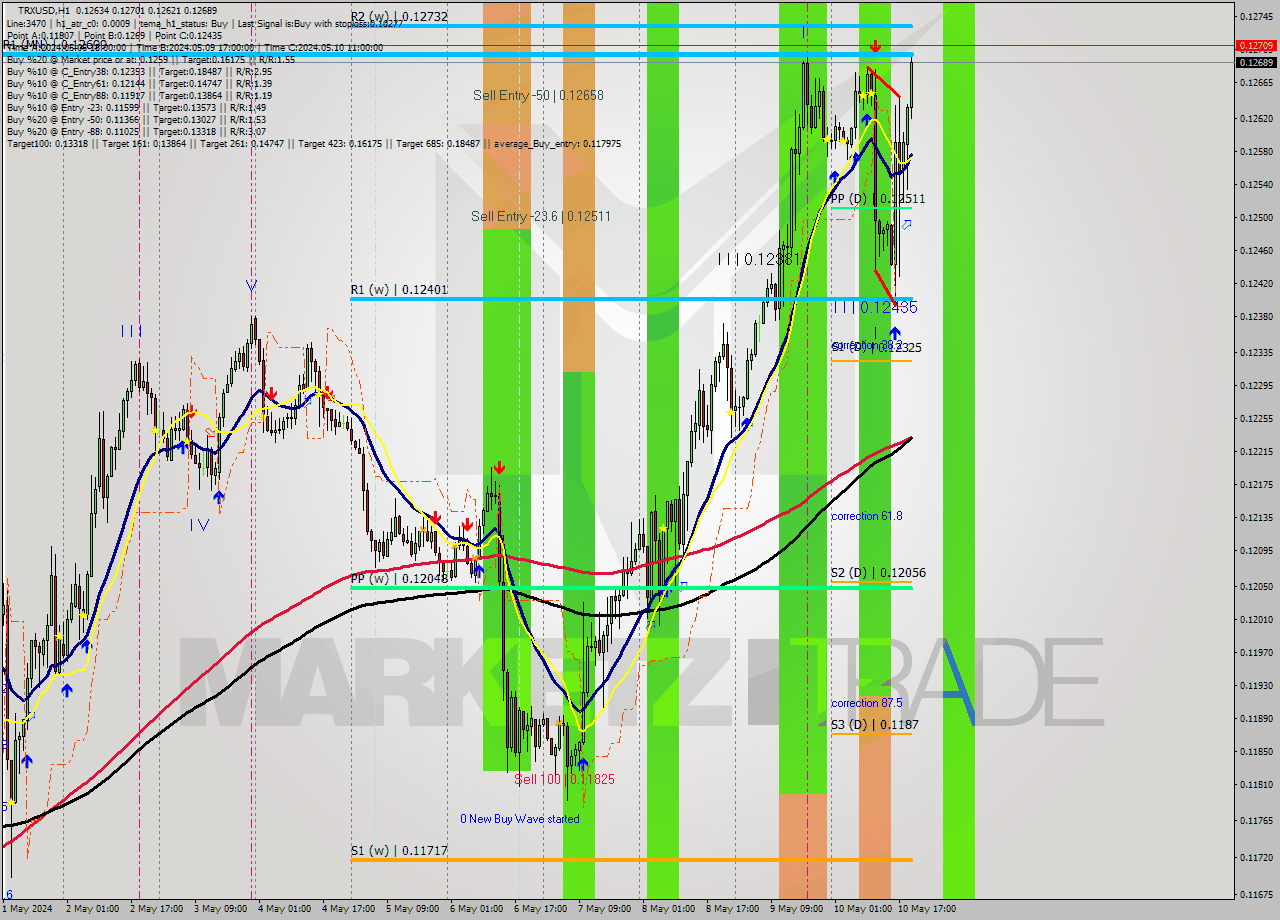Click the 'correction 61.8' text
1280x920 pixels.
867,516
